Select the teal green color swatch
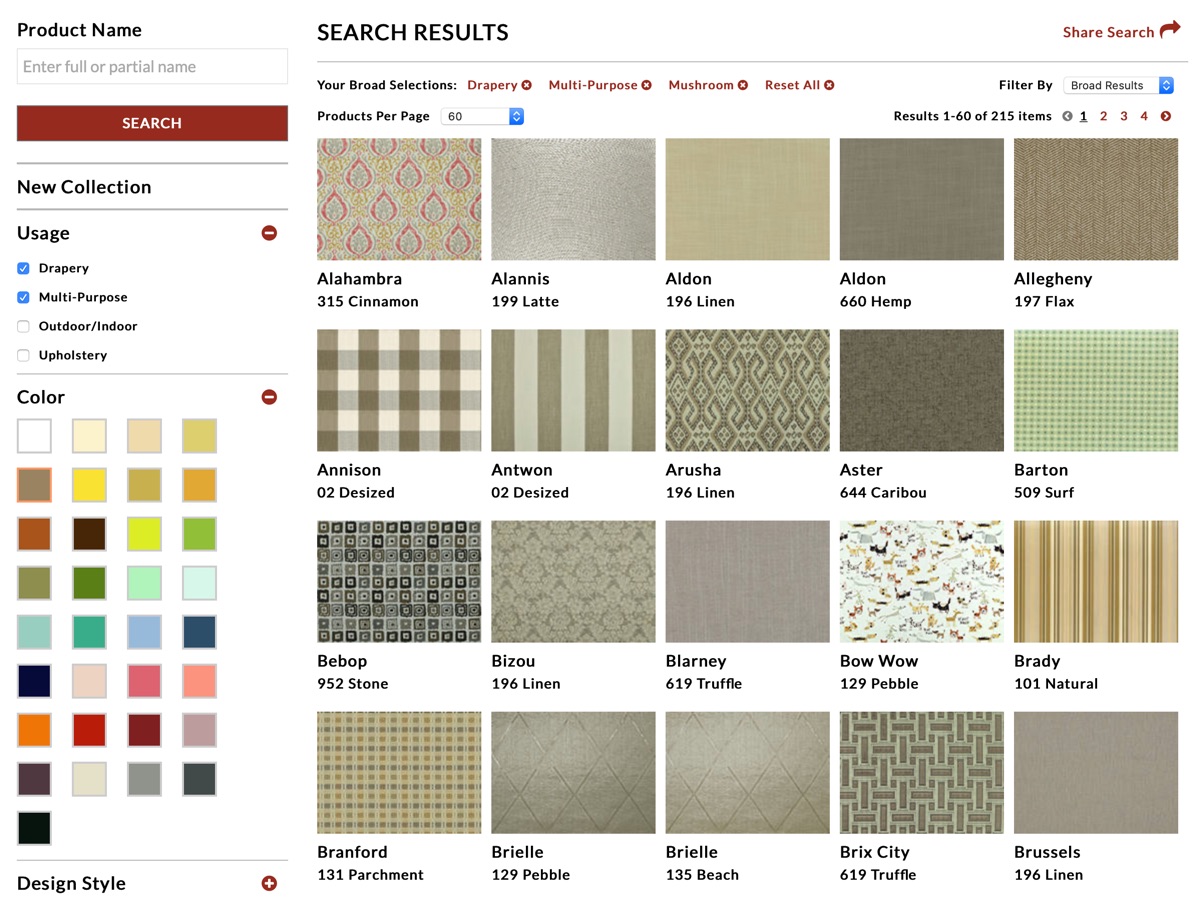1200x903 pixels. [89, 632]
